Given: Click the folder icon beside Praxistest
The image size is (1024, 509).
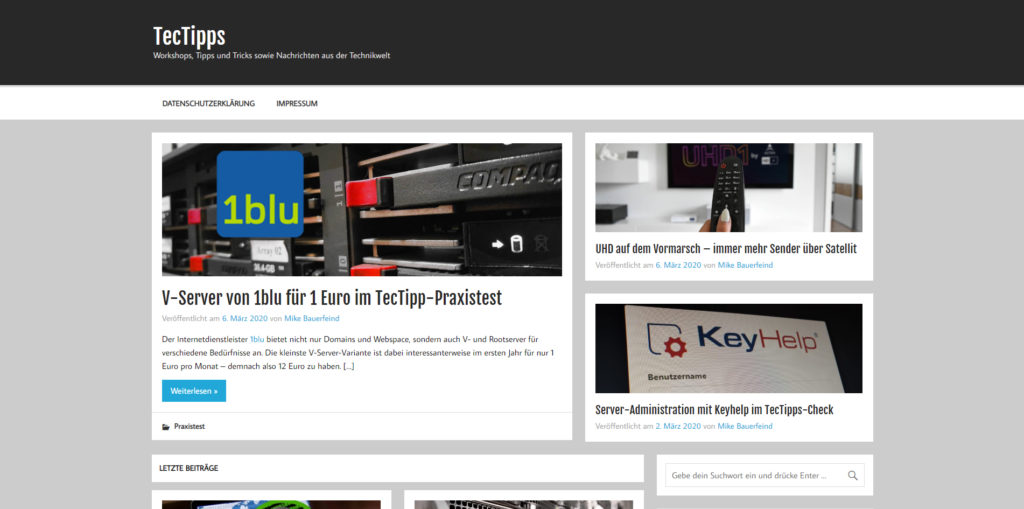Looking at the screenshot, I should click(x=166, y=427).
